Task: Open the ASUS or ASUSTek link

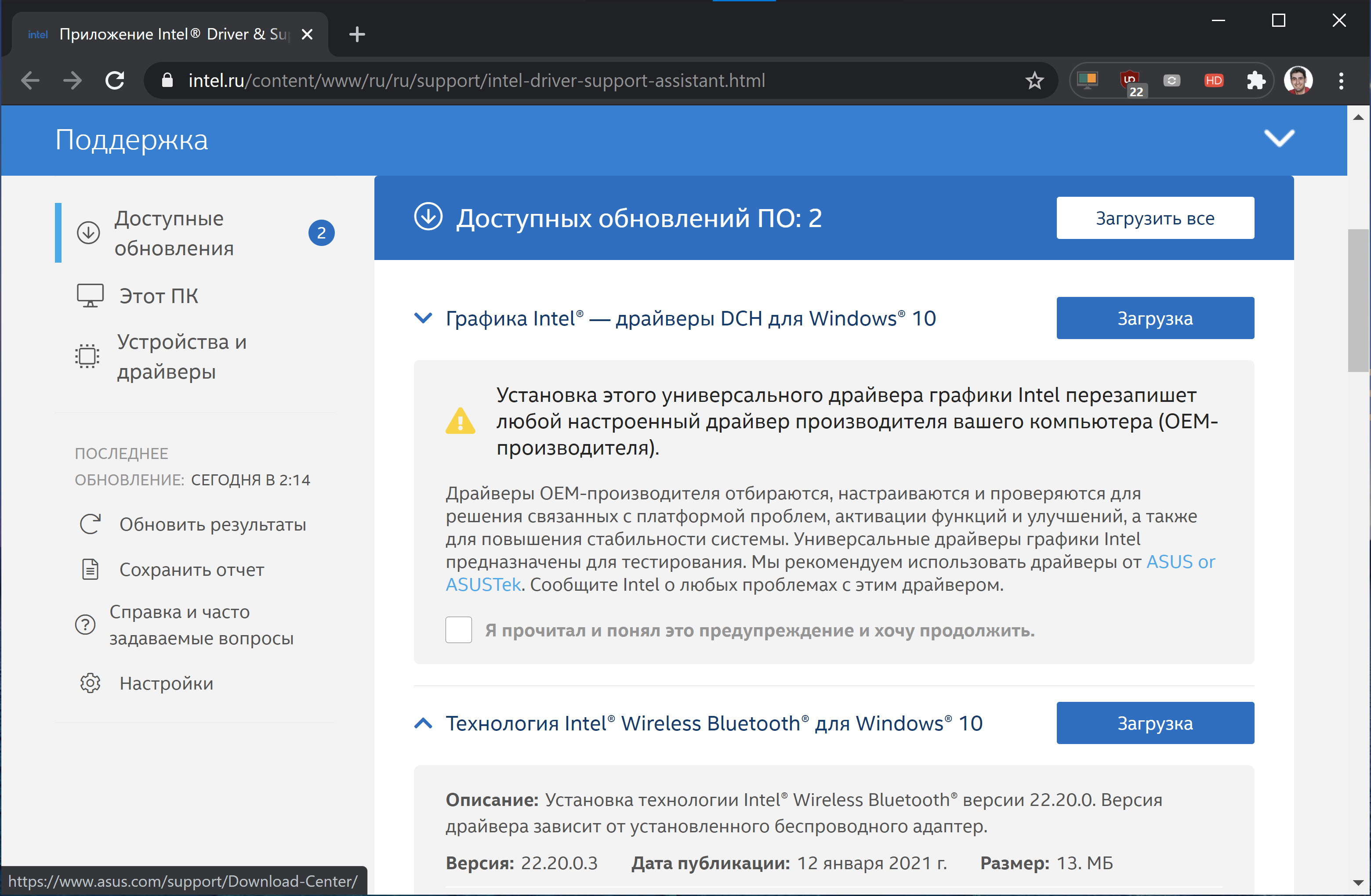Action: point(1181,561)
